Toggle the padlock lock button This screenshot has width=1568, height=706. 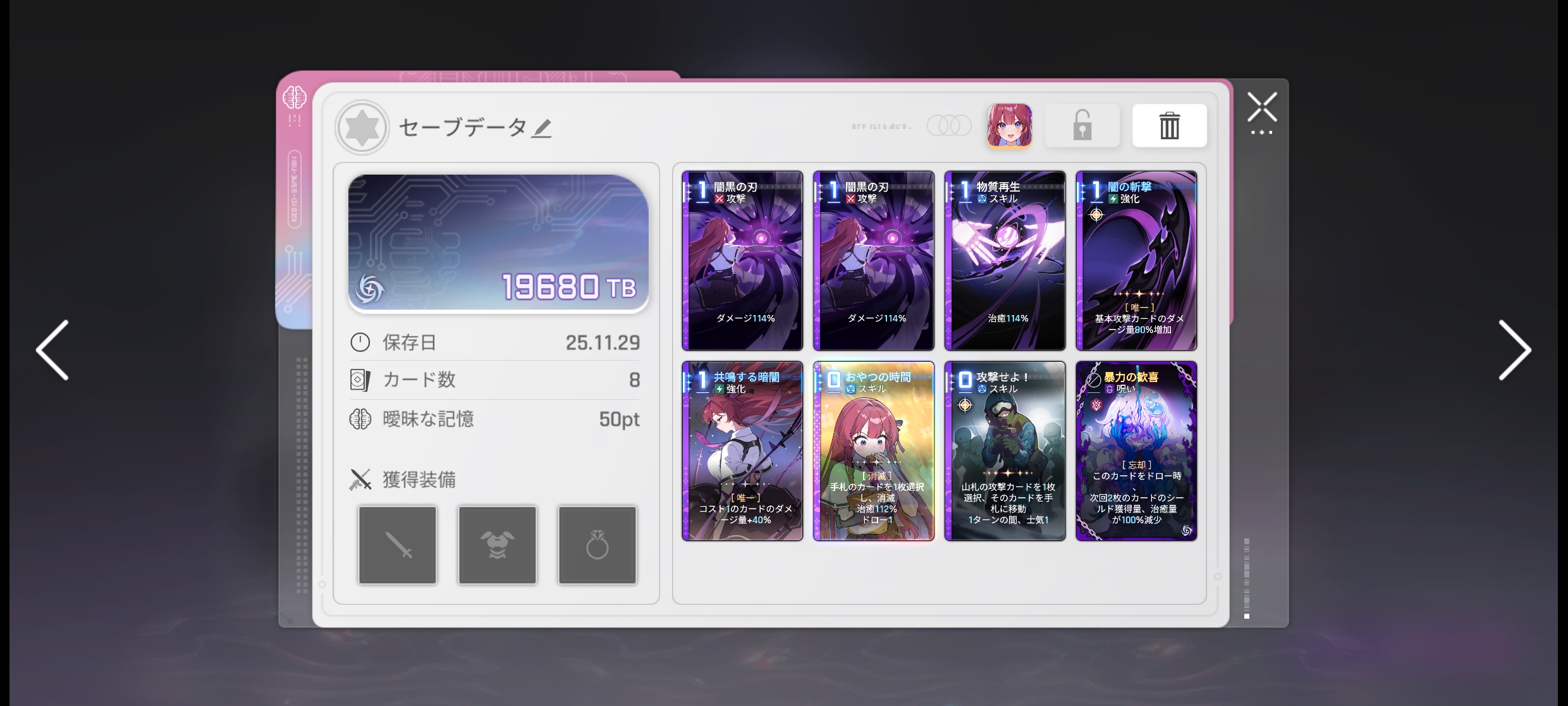coord(1082,125)
